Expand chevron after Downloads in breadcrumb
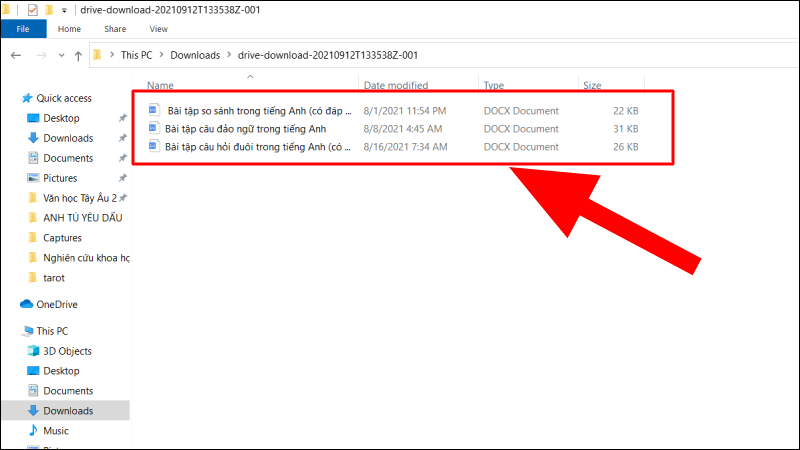Viewport: 800px width, 450px height. tap(229, 55)
